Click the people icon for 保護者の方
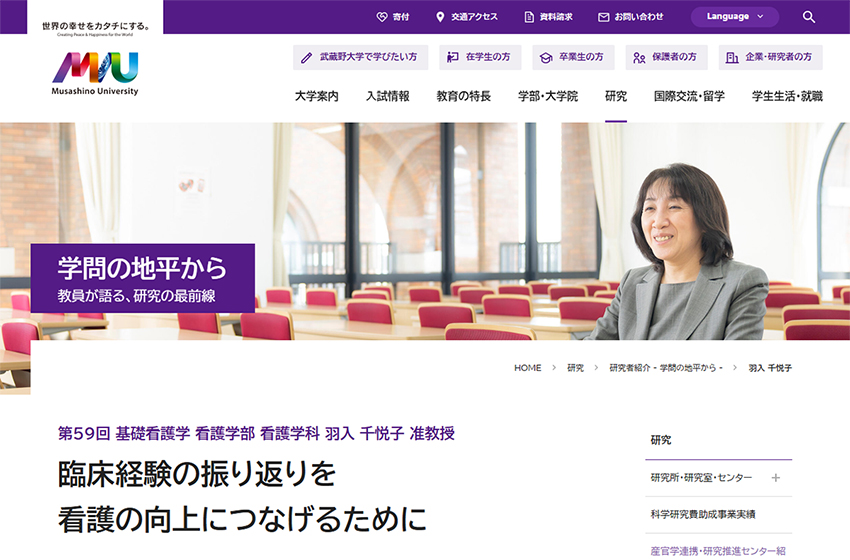This screenshot has height=560, width=850. pos(639,57)
